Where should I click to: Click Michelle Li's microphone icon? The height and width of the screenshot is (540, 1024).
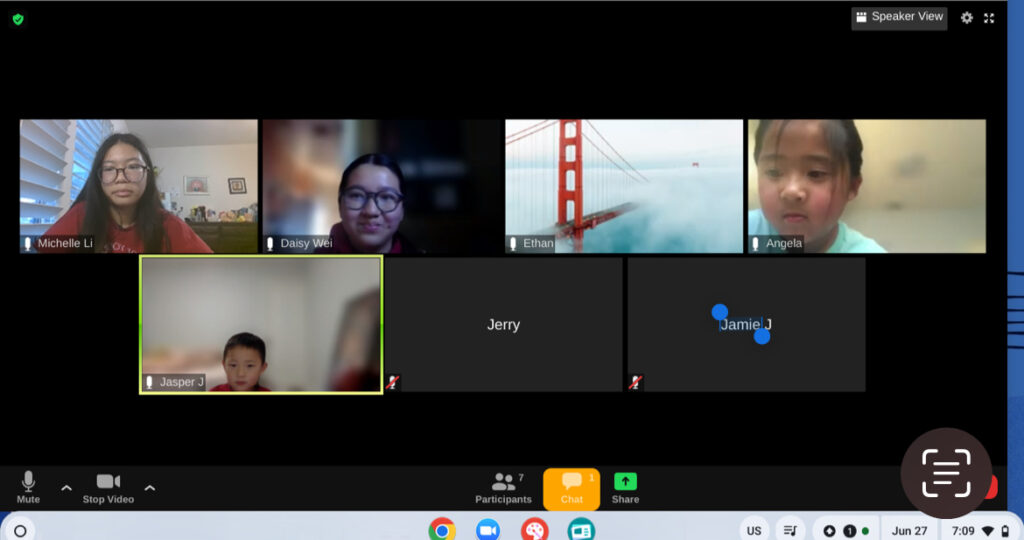(x=27, y=244)
